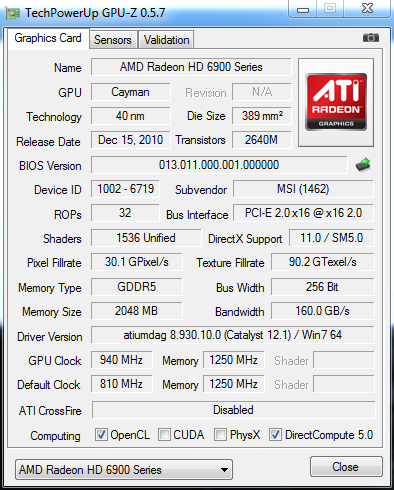This screenshot has height=490, width=394.
Task: Click the Driver Version field
Action: coord(233,335)
